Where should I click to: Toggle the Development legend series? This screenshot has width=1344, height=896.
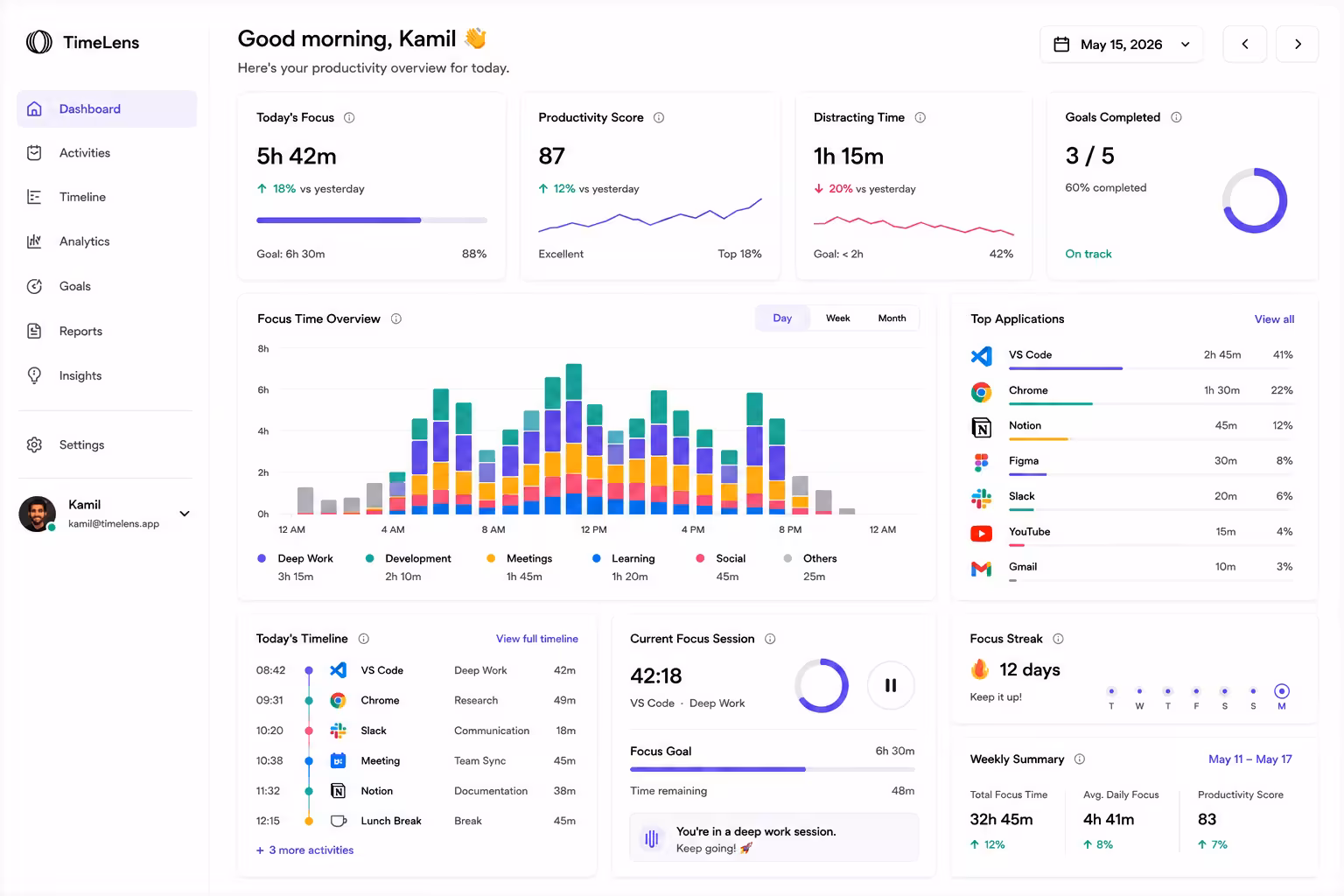[408, 567]
